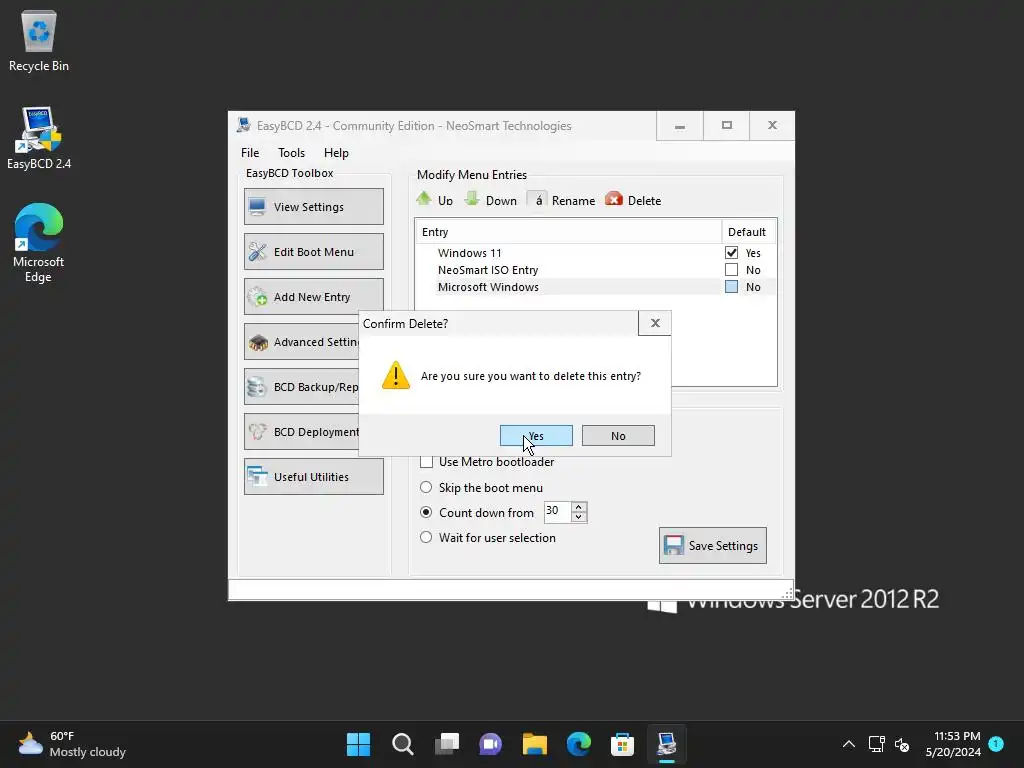Open Useful Utilities in the toolbox
The width and height of the screenshot is (1024, 768).
click(313, 477)
